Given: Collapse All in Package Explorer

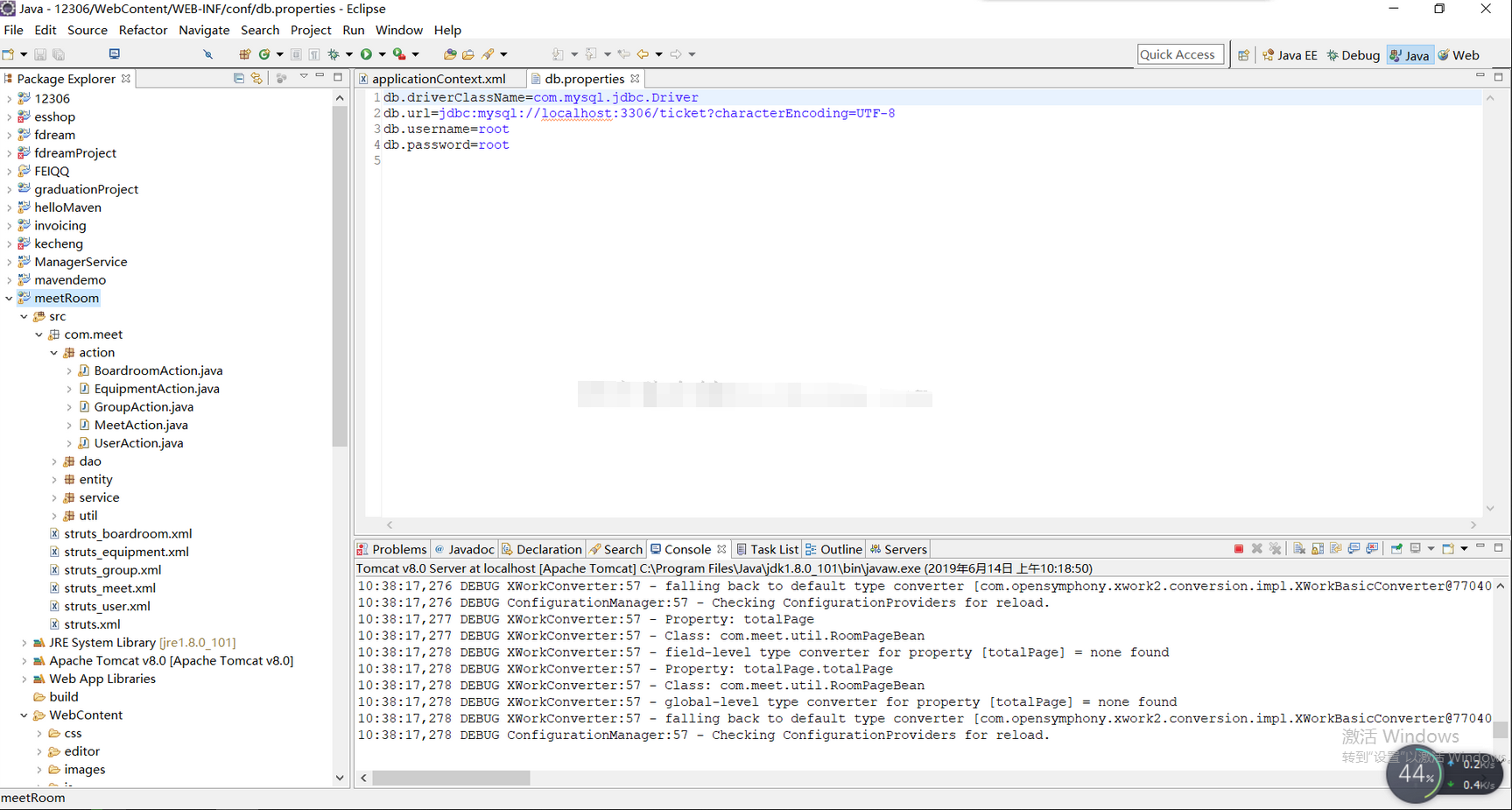Looking at the screenshot, I should point(239,78).
